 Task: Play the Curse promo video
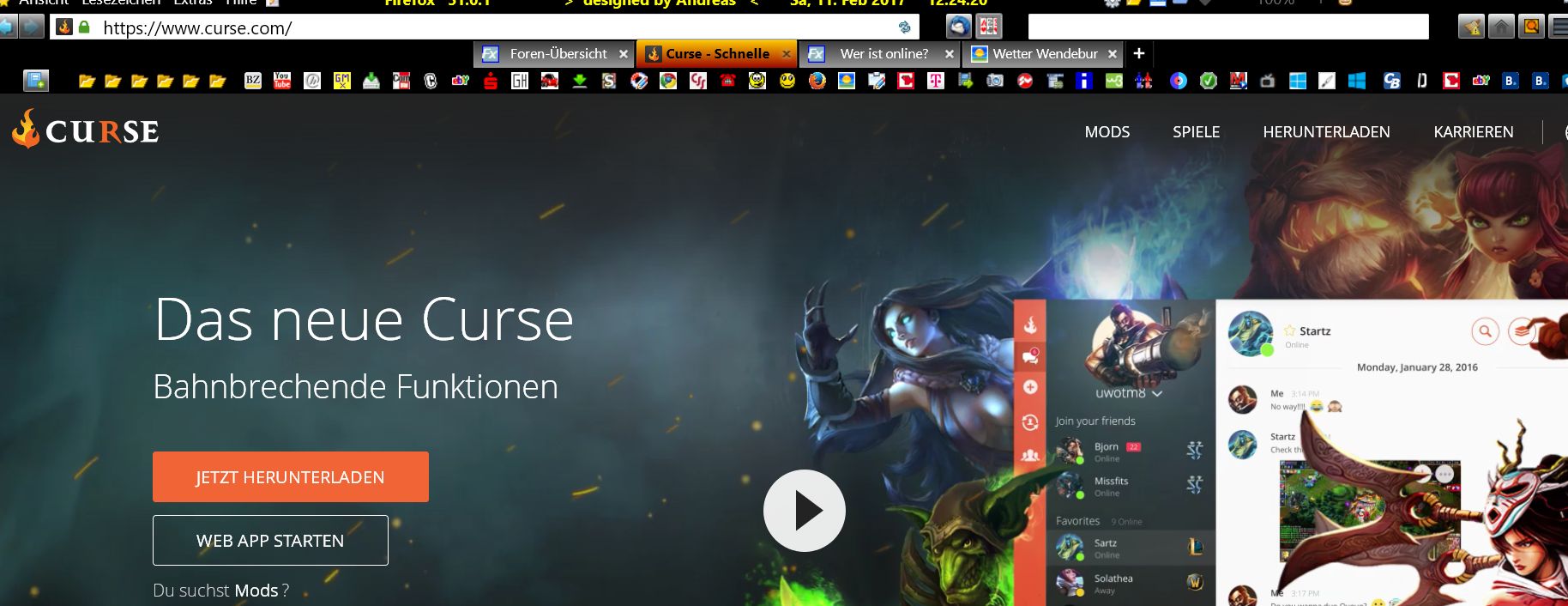coord(805,511)
